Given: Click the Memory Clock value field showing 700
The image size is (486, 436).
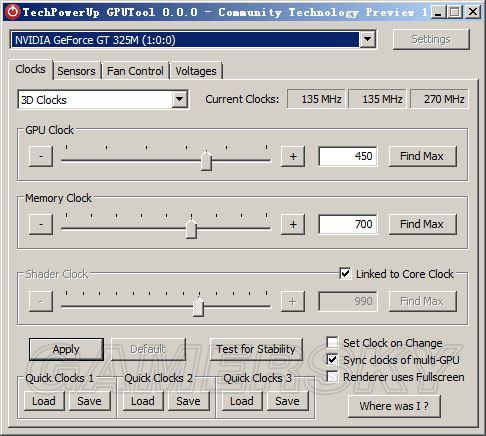Looking at the screenshot, I should pos(348,224).
